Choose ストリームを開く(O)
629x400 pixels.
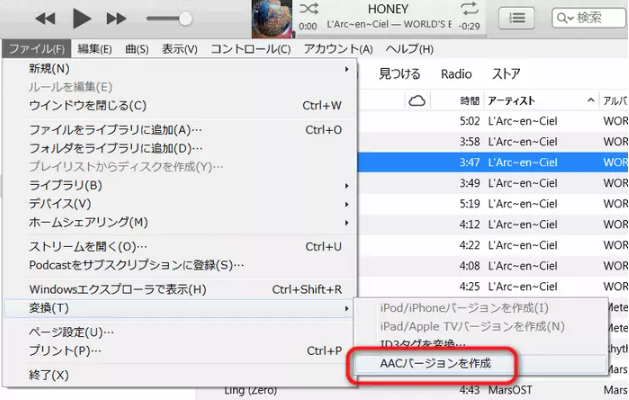(x=180, y=246)
